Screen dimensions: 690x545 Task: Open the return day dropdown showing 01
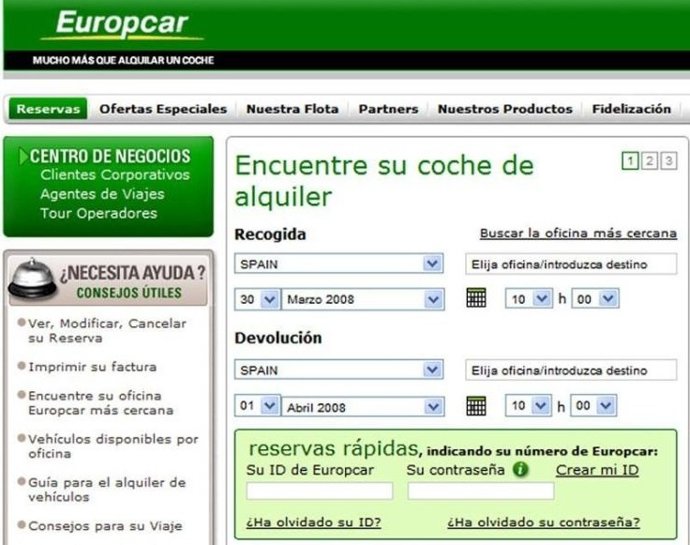point(257,405)
